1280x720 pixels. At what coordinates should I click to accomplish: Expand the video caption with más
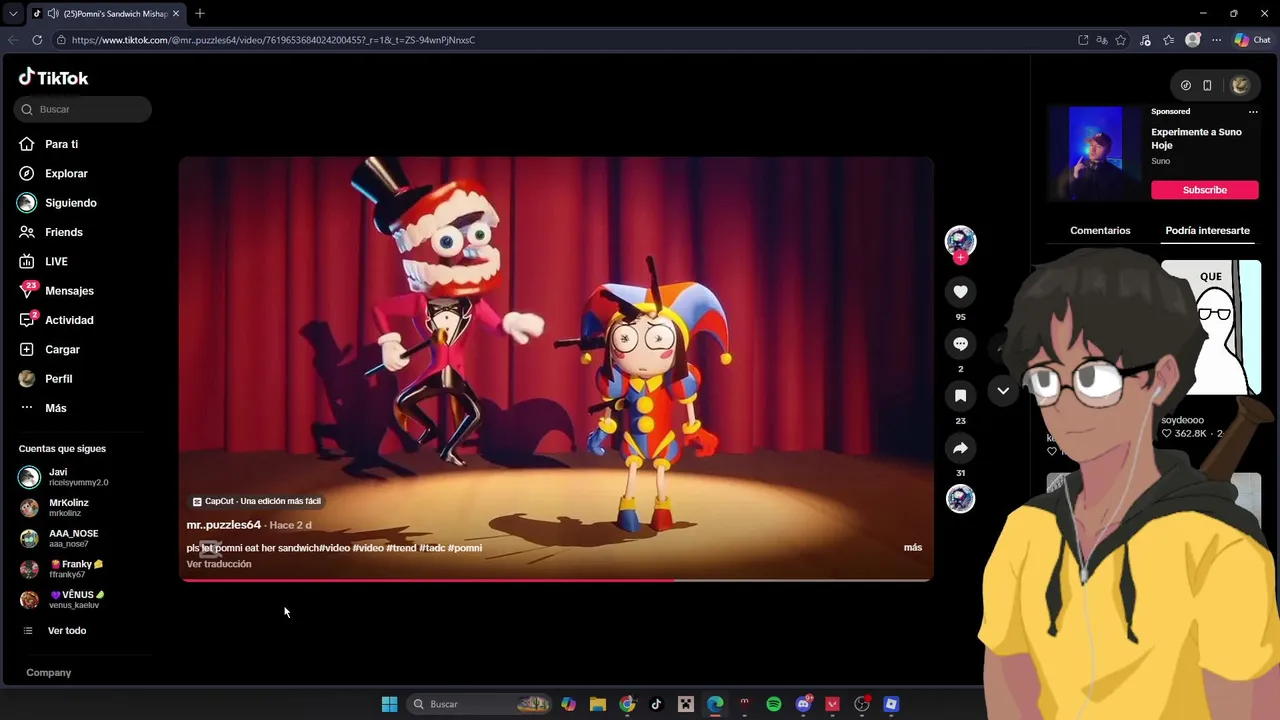click(x=912, y=547)
